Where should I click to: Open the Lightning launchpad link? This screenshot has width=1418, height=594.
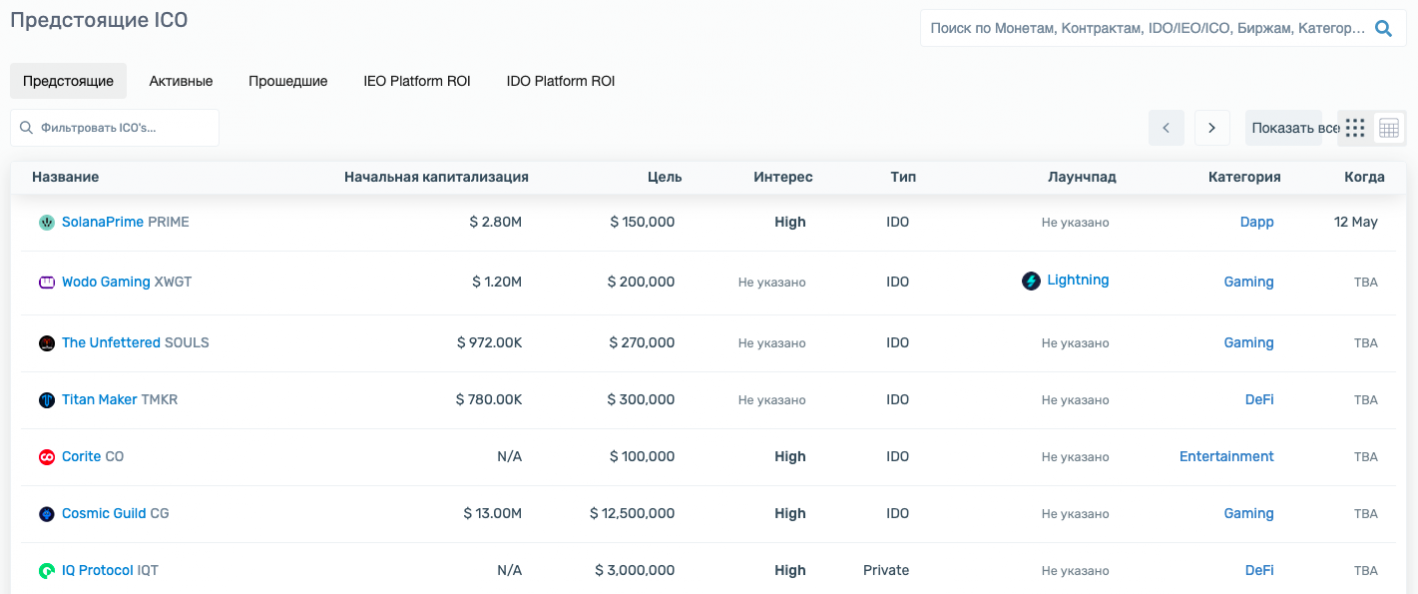click(x=1078, y=281)
